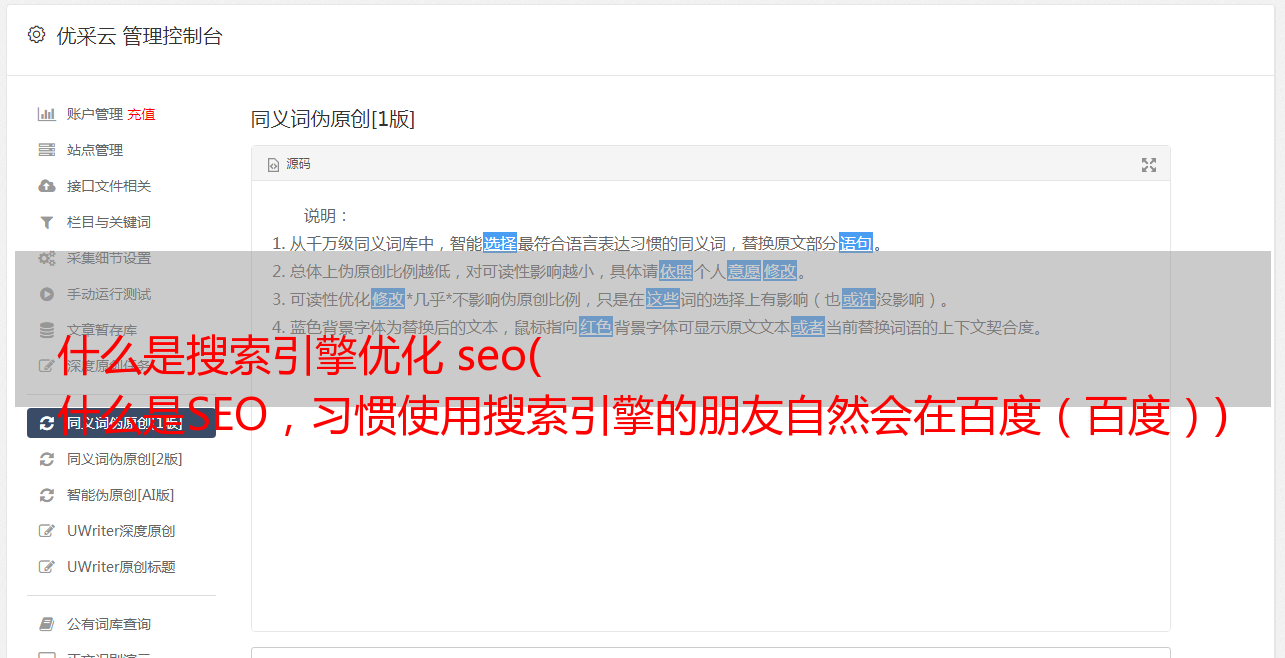The width and height of the screenshot is (1285, 658).
Task: Click the cloud upload icon for 接口文件相关
Action: 46,186
